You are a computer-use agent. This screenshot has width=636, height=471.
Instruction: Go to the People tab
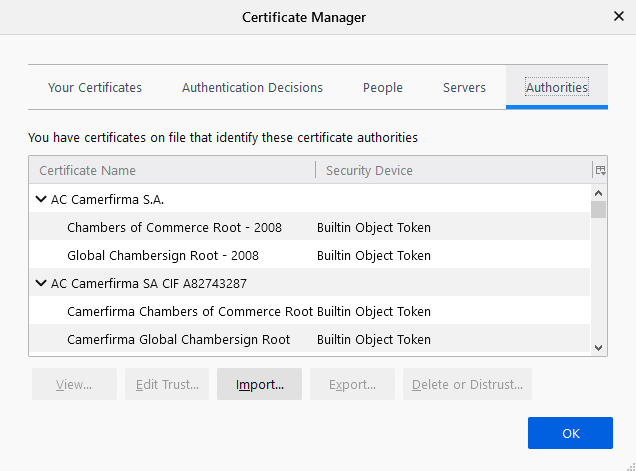click(x=383, y=88)
